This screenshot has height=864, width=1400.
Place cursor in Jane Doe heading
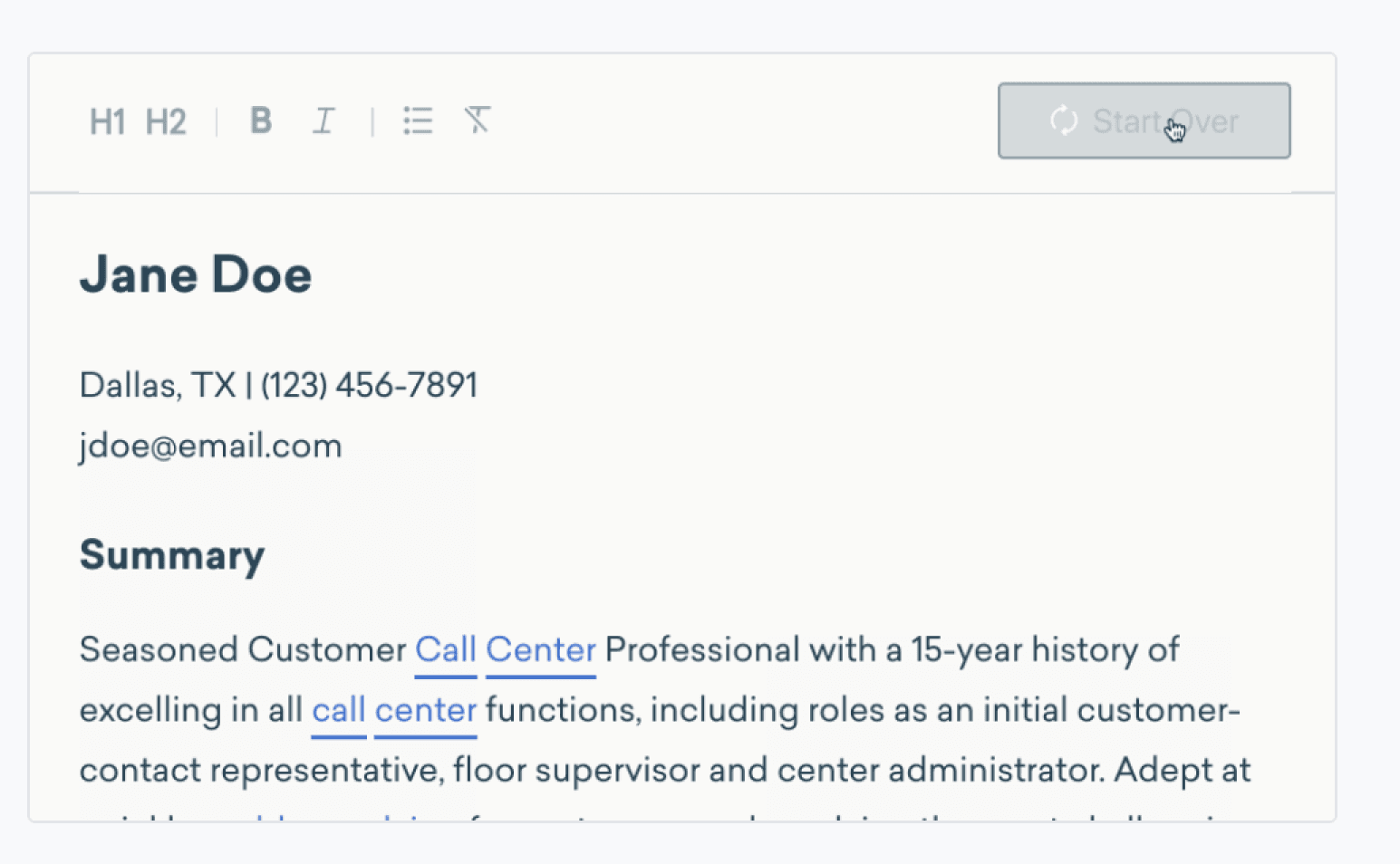[196, 274]
